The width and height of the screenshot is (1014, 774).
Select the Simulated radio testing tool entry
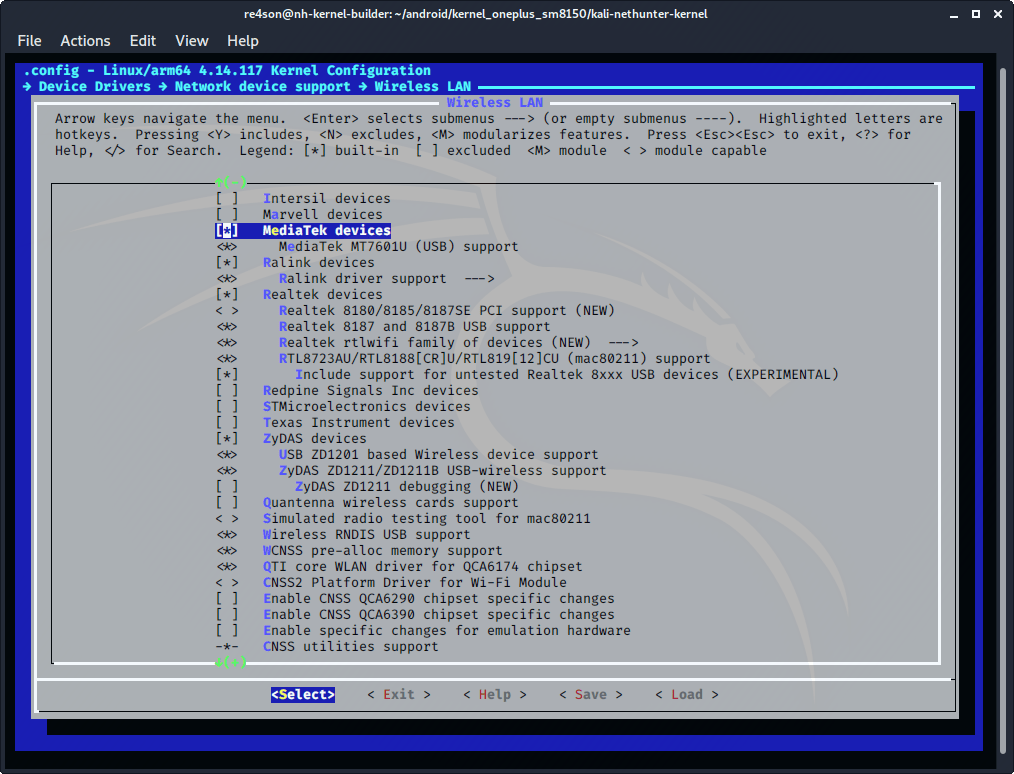426,519
